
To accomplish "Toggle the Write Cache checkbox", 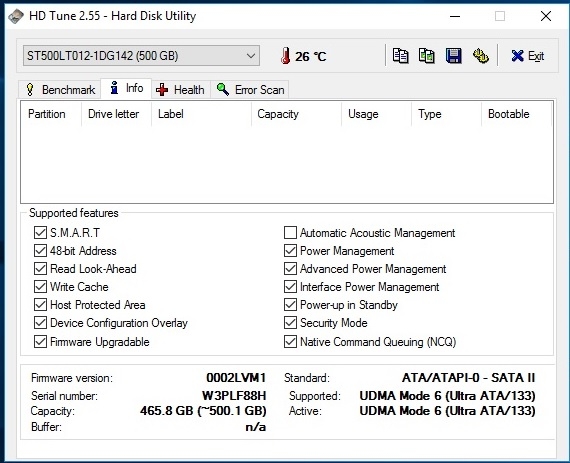I will coord(40,287).
